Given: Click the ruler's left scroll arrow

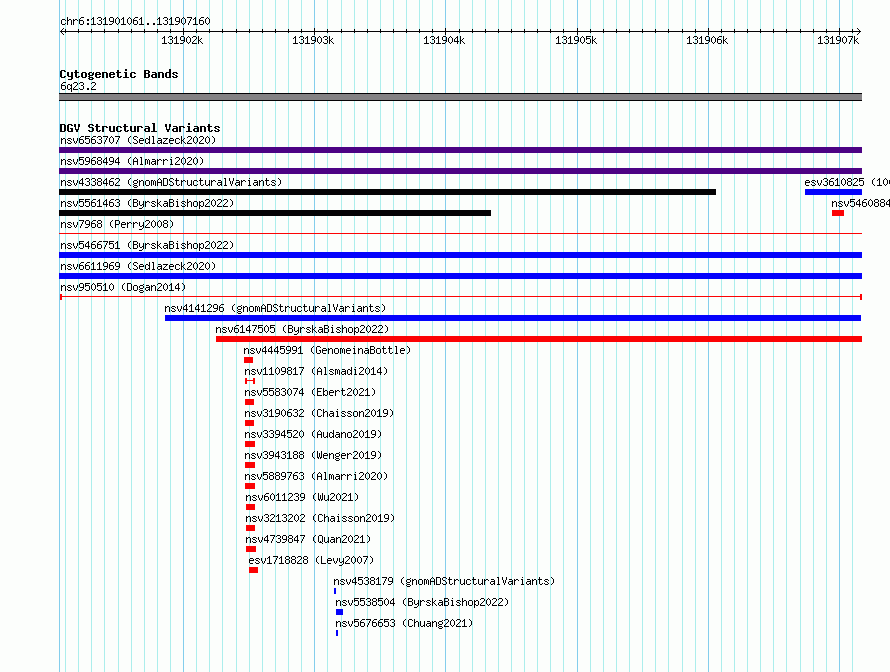Looking at the screenshot, I should (x=62, y=31).
